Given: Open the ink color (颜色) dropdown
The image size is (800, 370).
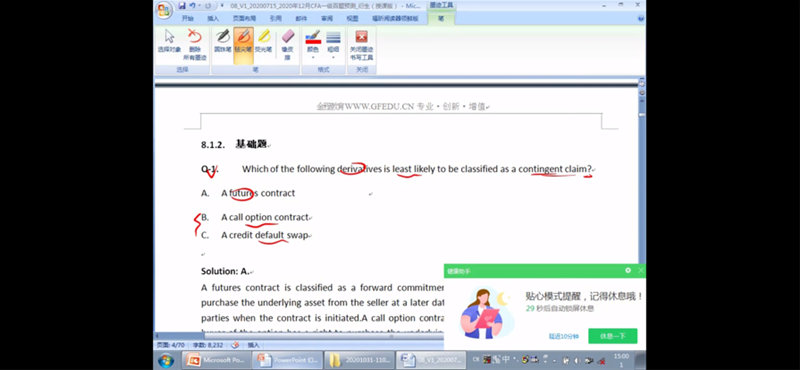Looking at the screenshot, I should coord(313,45).
